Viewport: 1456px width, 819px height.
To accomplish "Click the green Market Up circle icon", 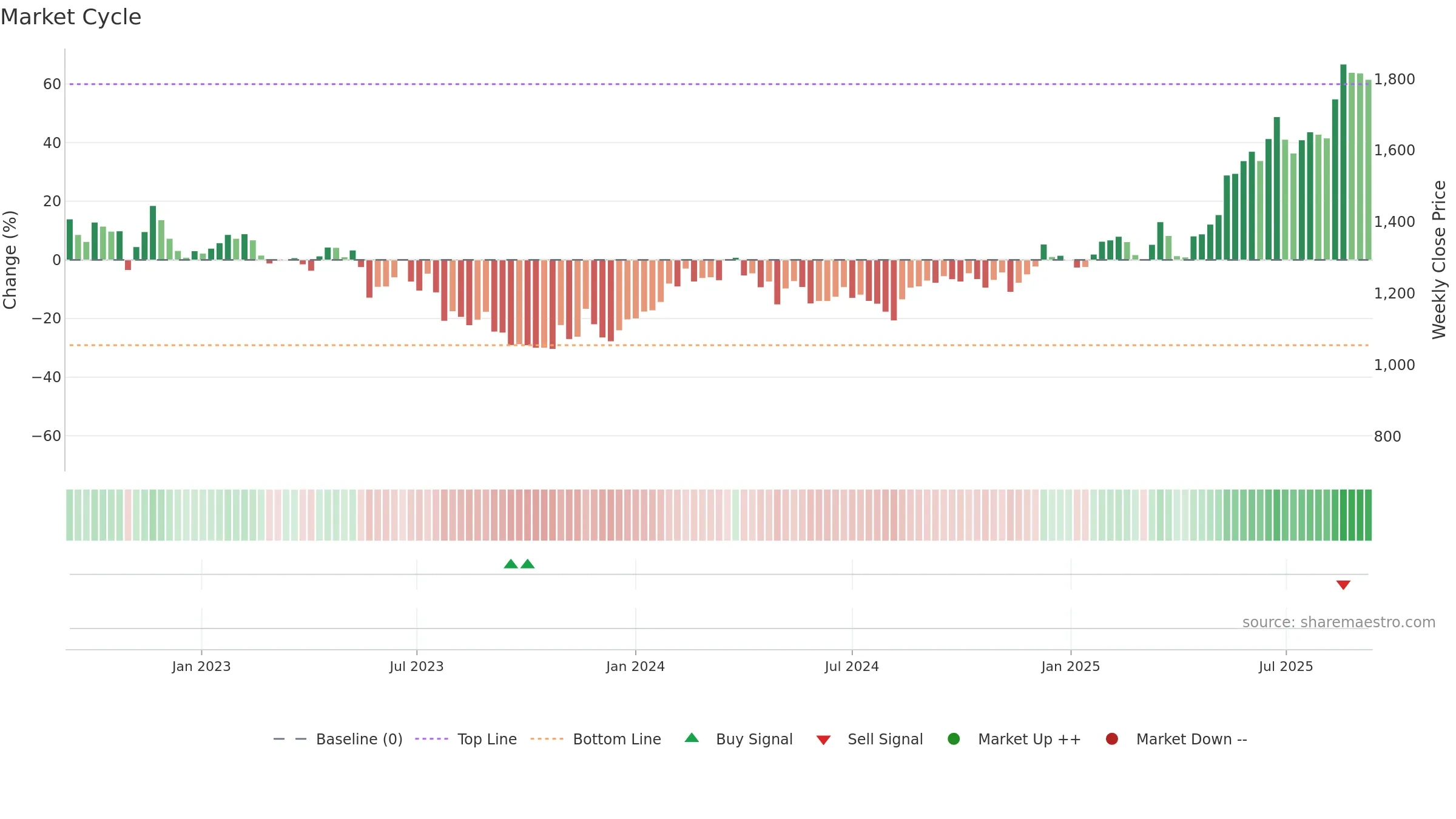I will (954, 739).
